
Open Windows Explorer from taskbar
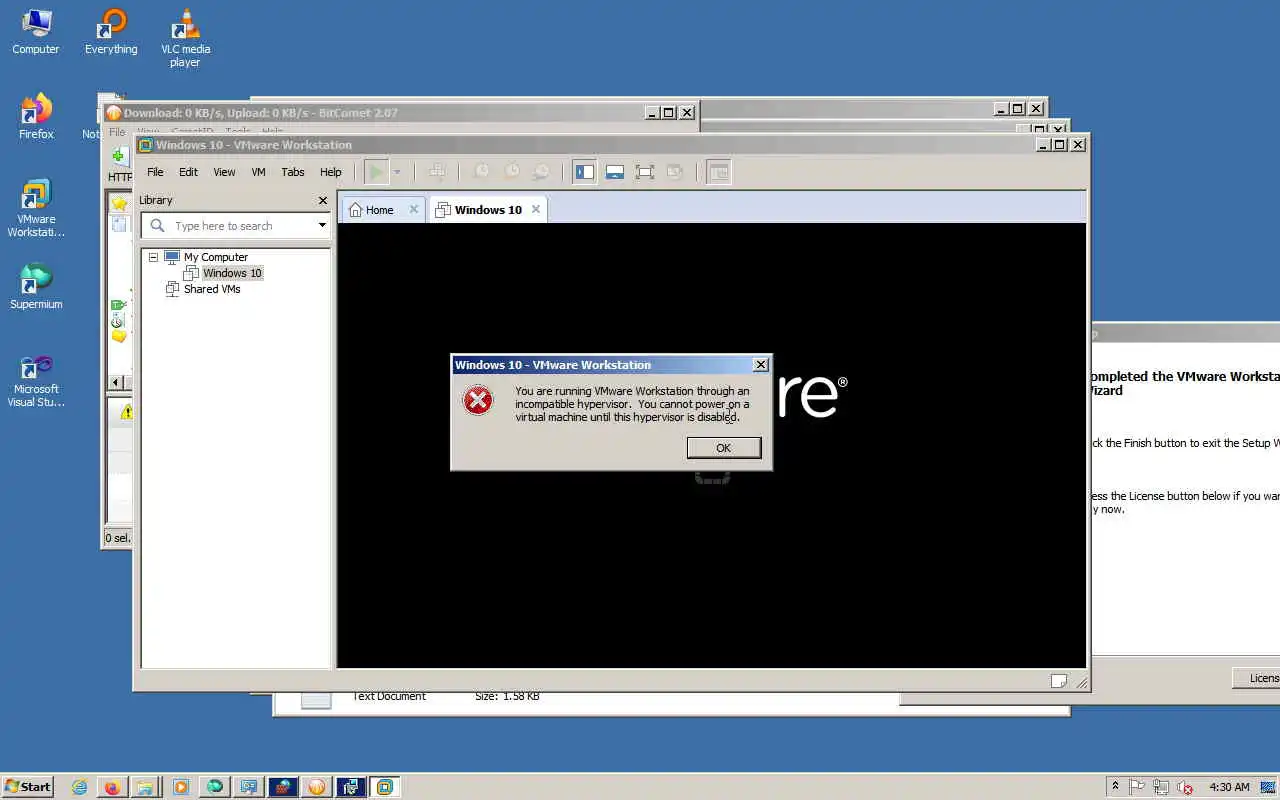click(x=145, y=787)
